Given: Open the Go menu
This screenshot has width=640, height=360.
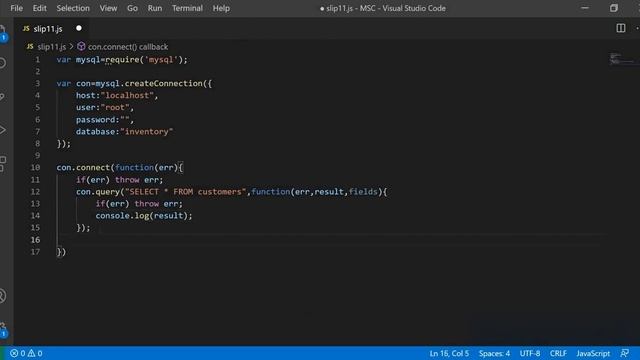Looking at the screenshot, I should [132, 8].
